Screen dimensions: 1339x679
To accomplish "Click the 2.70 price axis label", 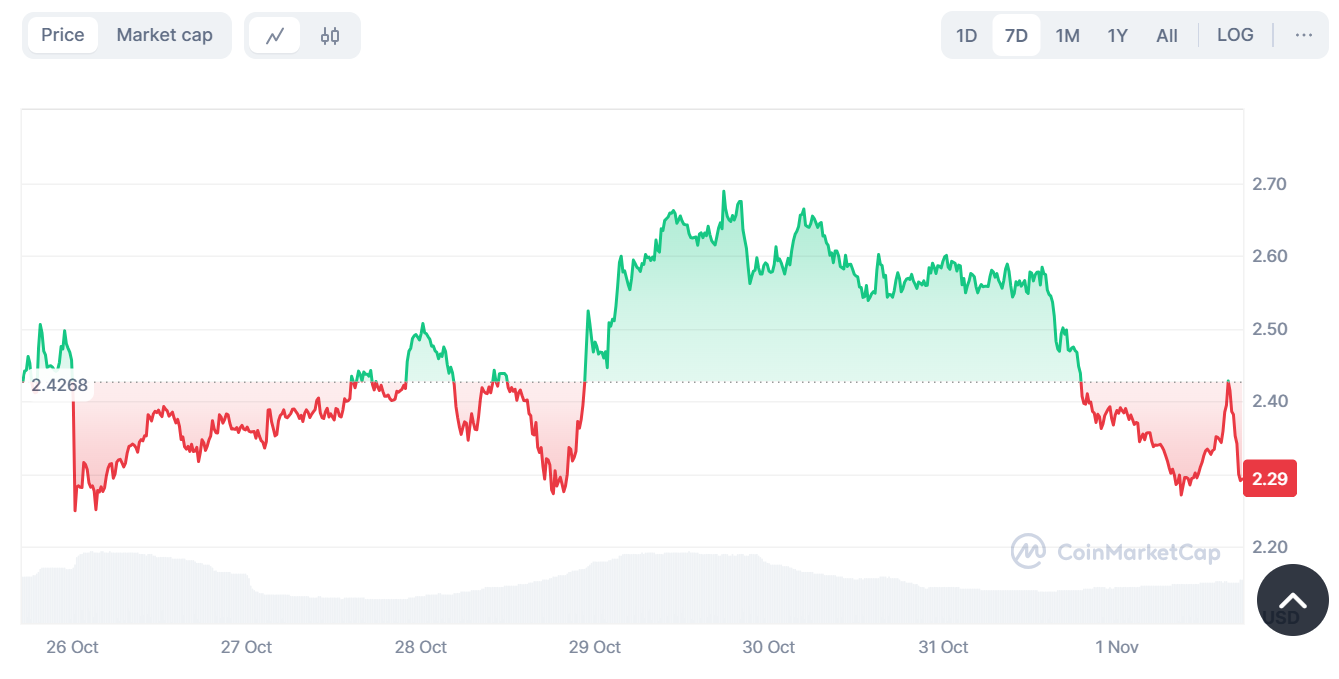I will (x=1269, y=184).
